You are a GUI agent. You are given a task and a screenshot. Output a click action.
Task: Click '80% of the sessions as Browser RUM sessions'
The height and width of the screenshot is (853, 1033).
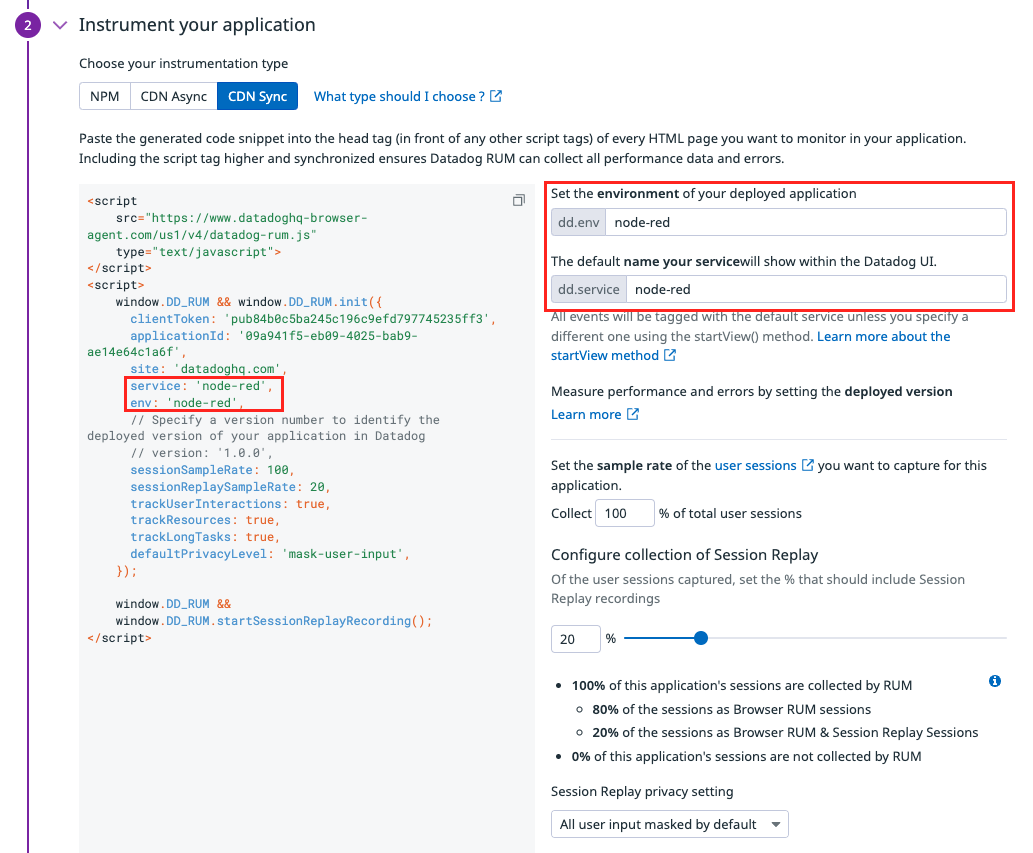pyautogui.click(x=731, y=709)
